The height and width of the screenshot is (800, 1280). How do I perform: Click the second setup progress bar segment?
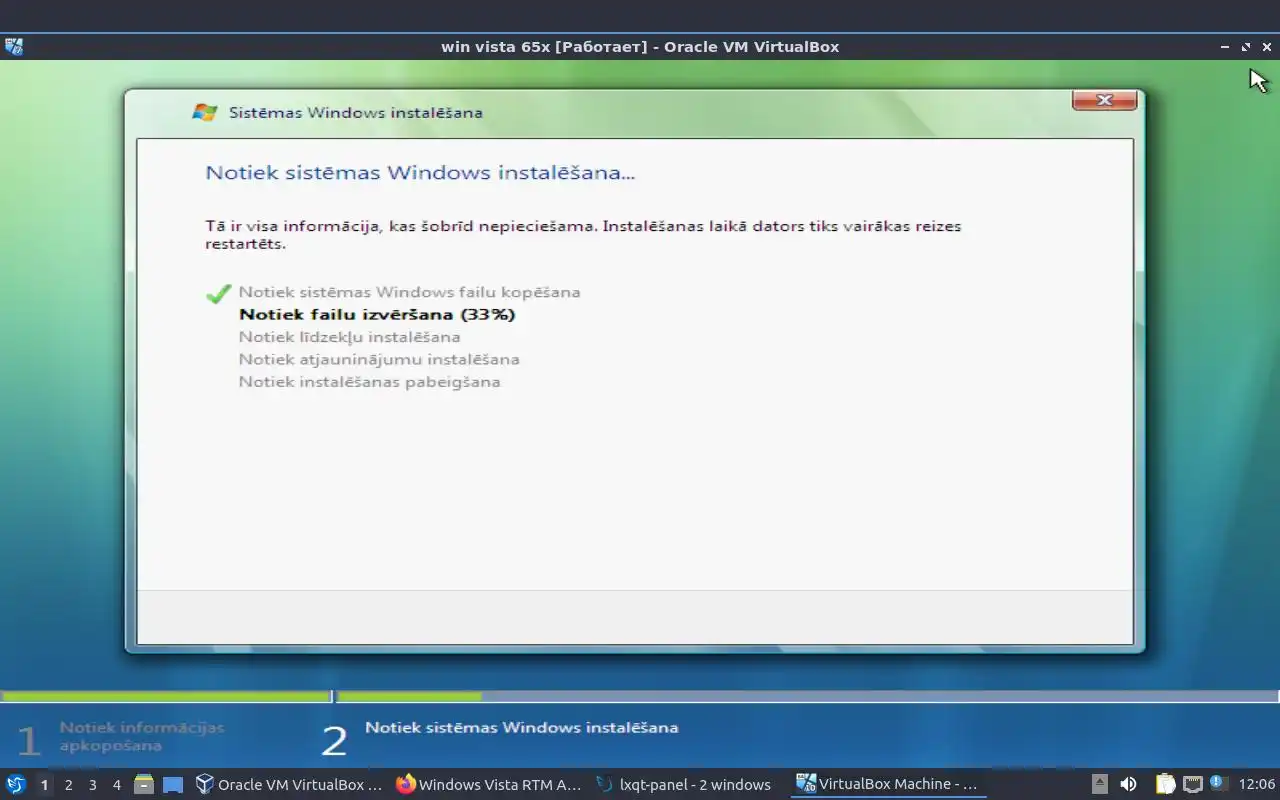pos(808,696)
